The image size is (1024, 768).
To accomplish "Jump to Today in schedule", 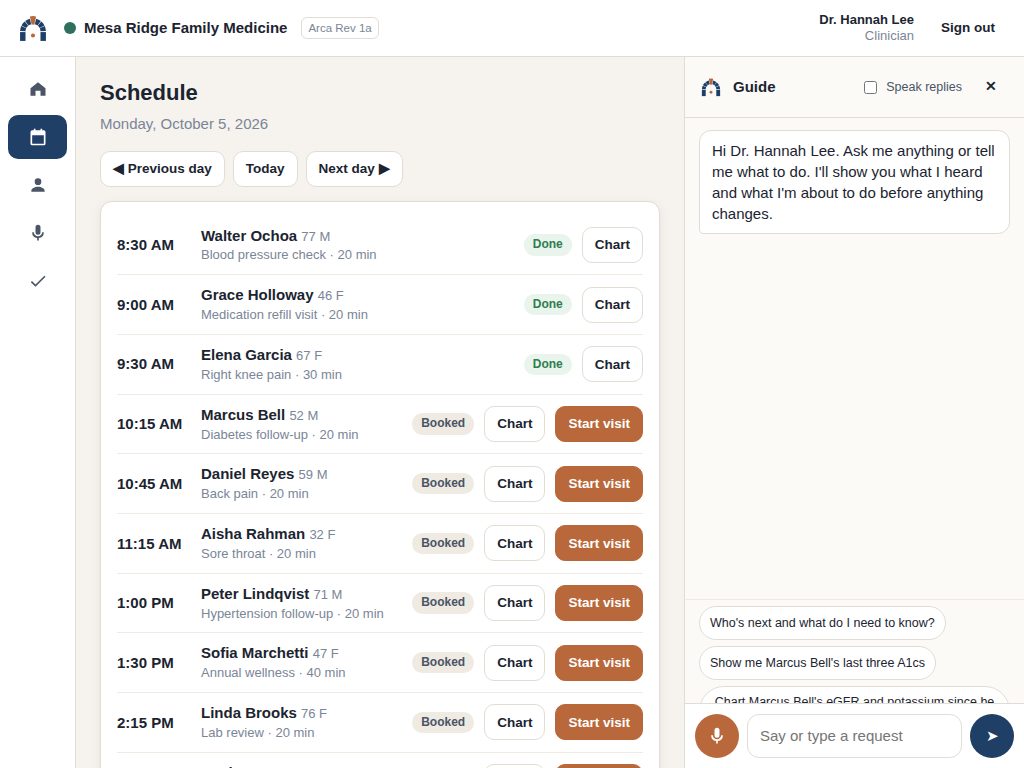I will pyautogui.click(x=265, y=169).
